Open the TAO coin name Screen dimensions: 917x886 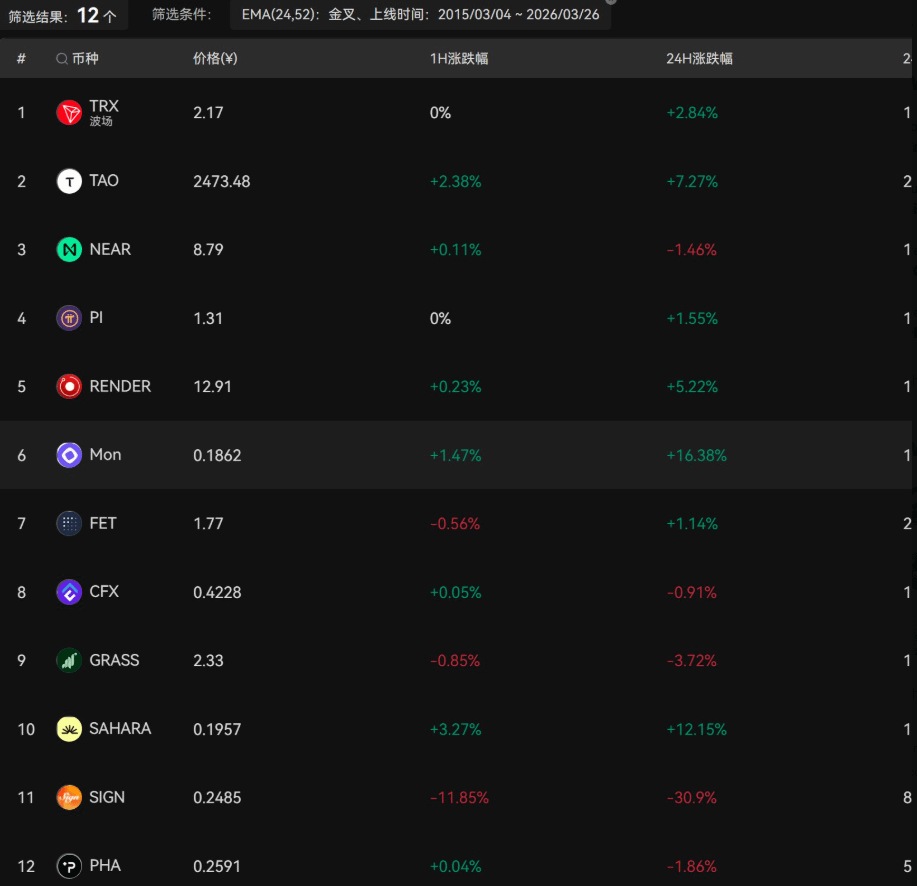tap(104, 181)
